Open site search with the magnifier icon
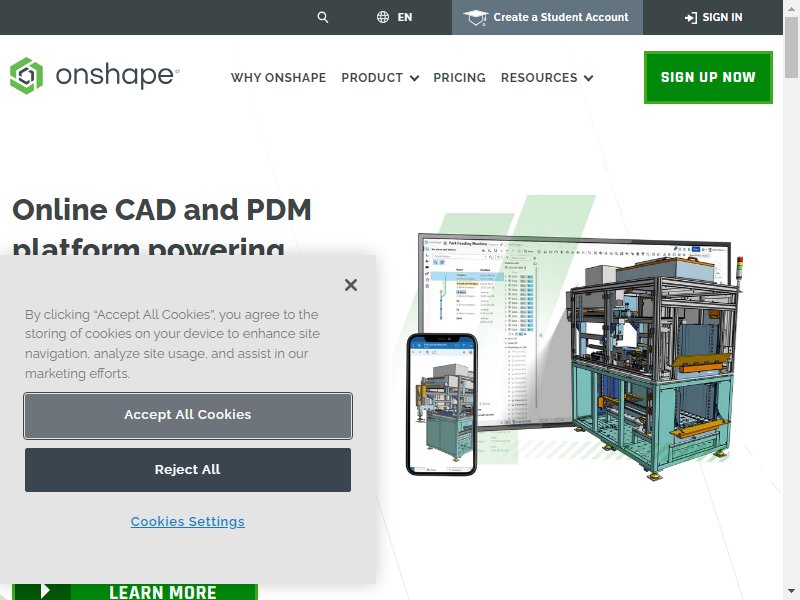Image resolution: width=800 pixels, height=600 pixels. (322, 17)
